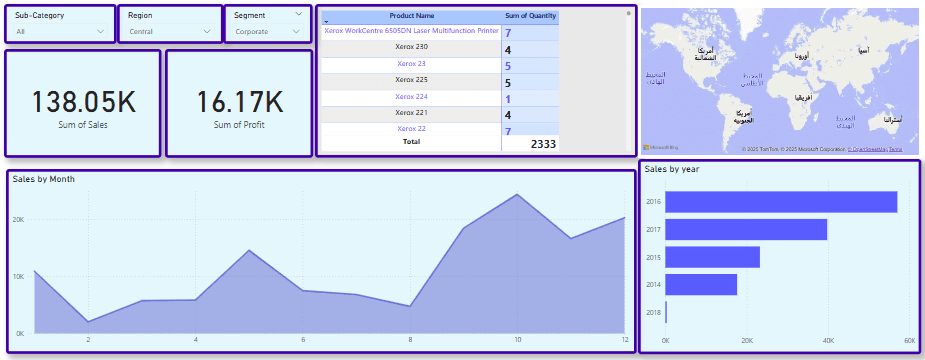
Task: Click the table's vertical scrollbar thumb
Action: coord(628,12)
